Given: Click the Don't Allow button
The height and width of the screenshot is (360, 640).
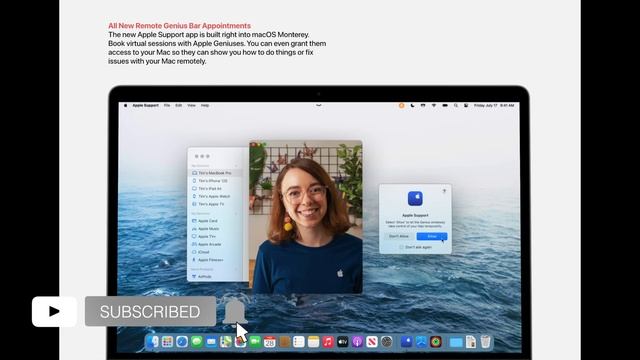Looking at the screenshot, I should [399, 236].
